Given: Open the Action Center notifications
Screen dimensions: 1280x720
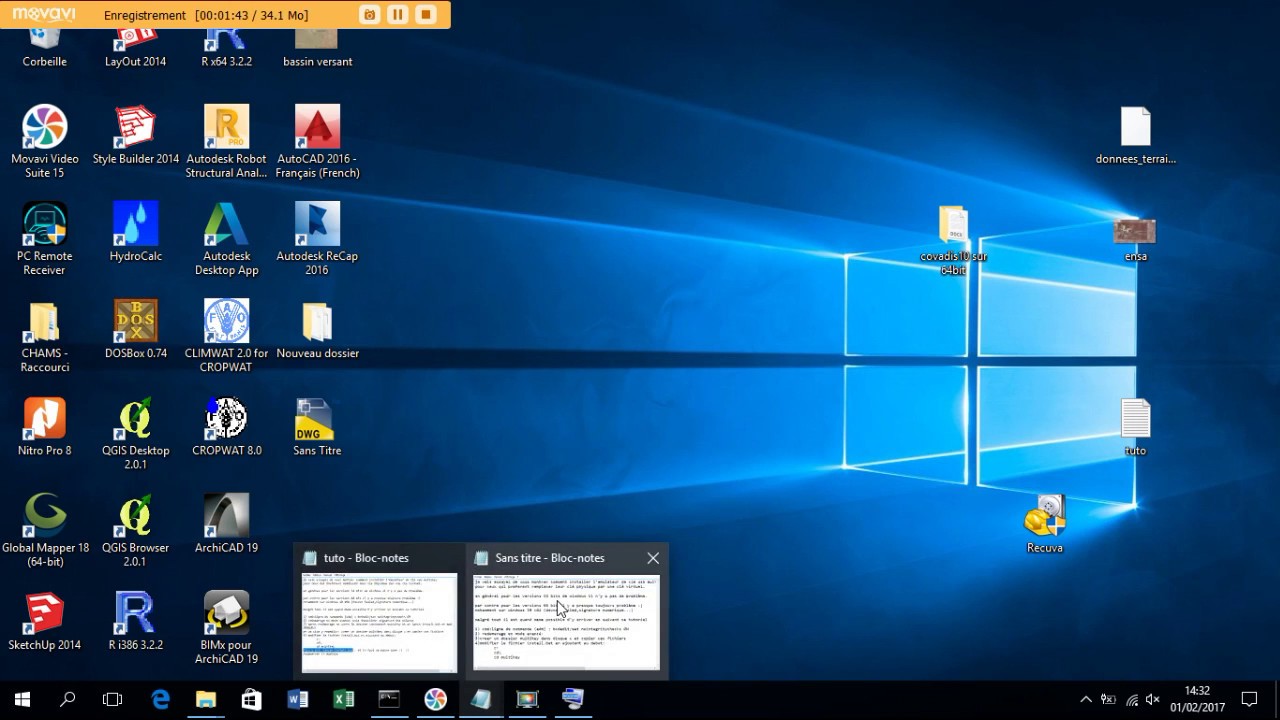Looking at the screenshot, I should pos(1249,700).
